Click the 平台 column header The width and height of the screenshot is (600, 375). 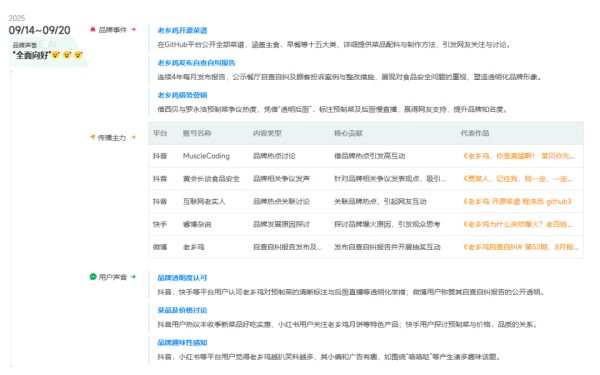pos(160,133)
